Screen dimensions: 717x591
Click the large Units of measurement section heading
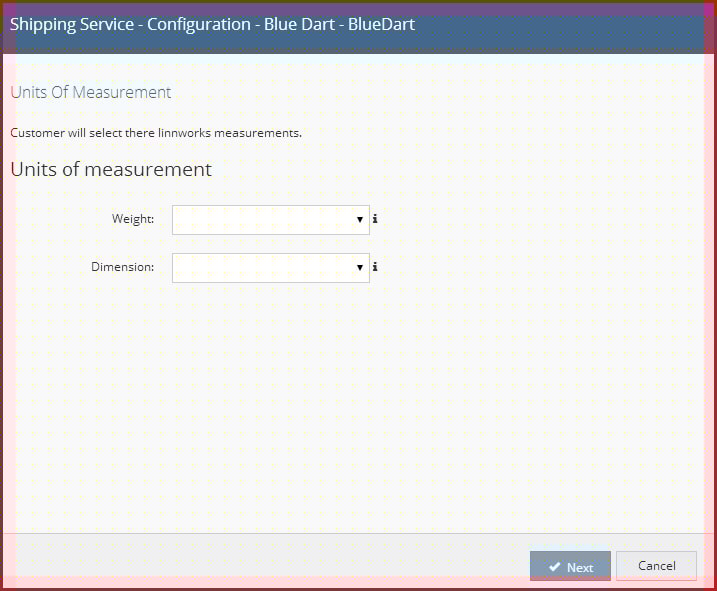(111, 169)
